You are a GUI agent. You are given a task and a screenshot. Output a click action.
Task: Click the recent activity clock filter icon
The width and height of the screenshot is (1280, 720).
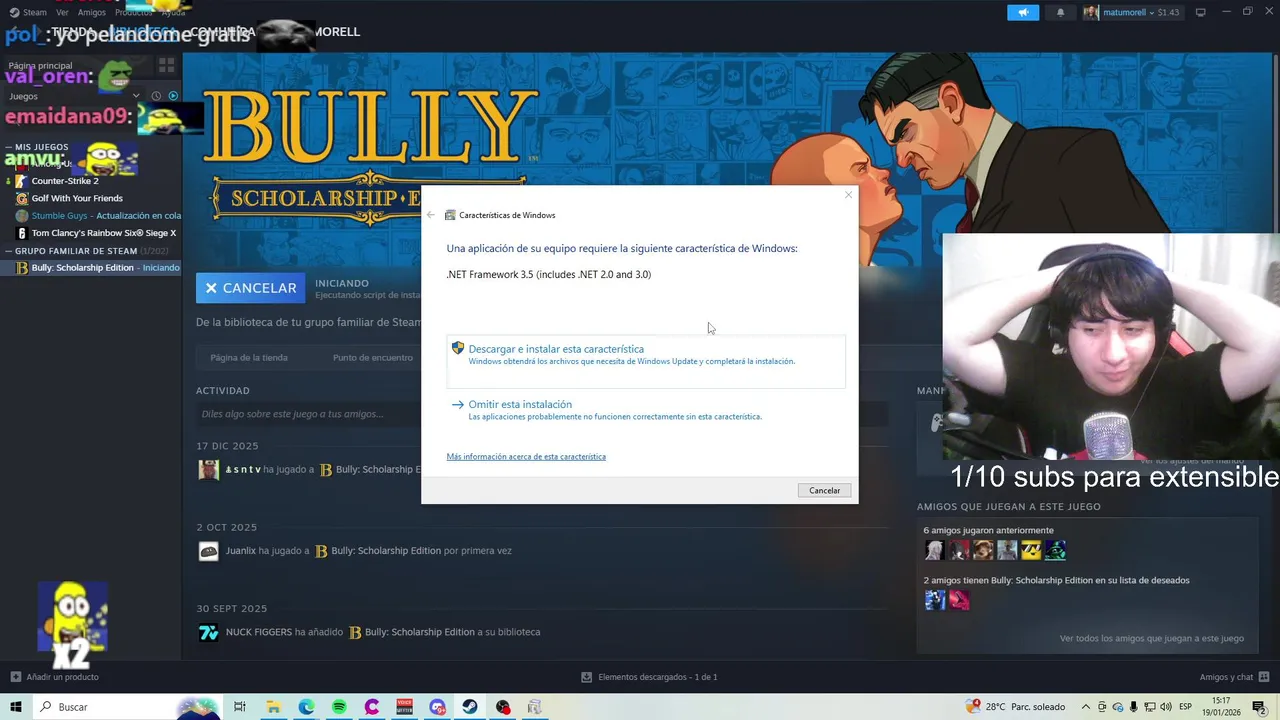coord(156,96)
